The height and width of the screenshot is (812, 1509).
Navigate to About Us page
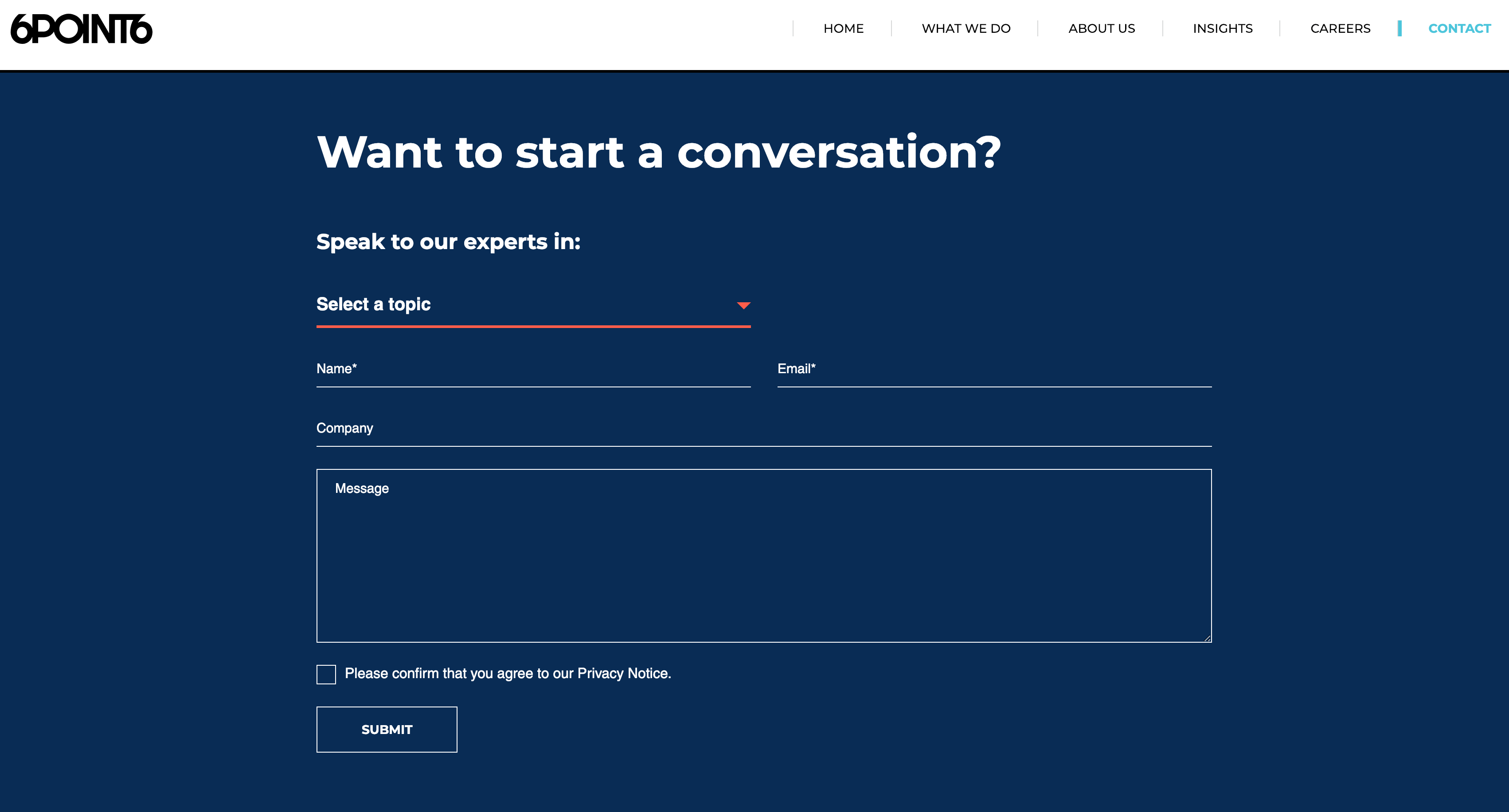[1101, 28]
